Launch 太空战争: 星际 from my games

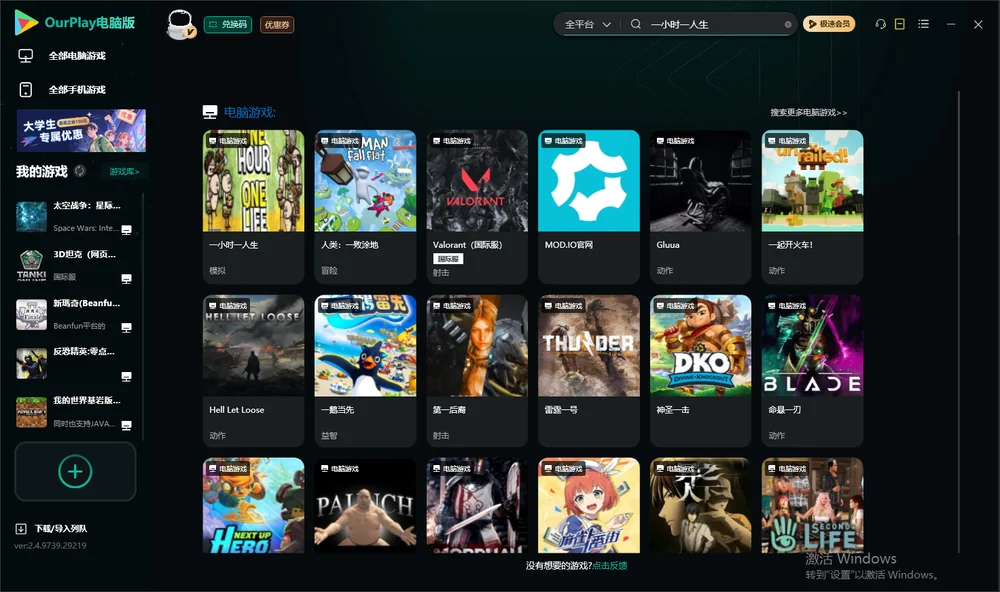(75, 216)
